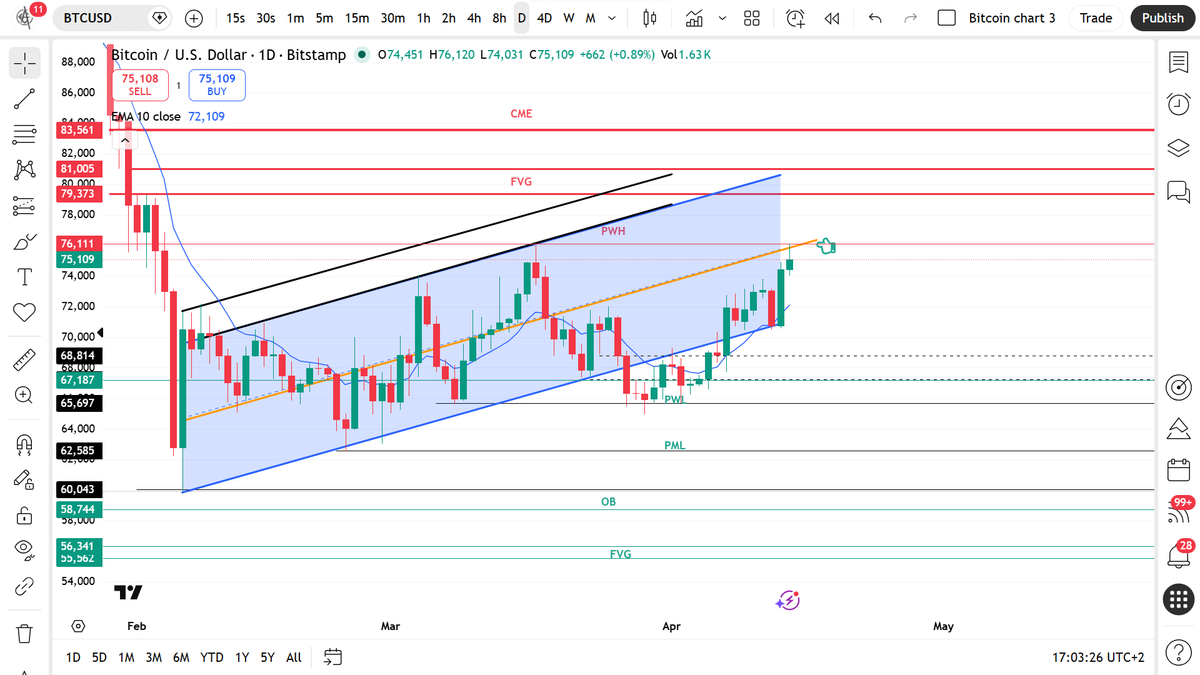Open the symbol dropdown arrow beside BTCUSD
The height and width of the screenshot is (675, 1200).
[160, 18]
